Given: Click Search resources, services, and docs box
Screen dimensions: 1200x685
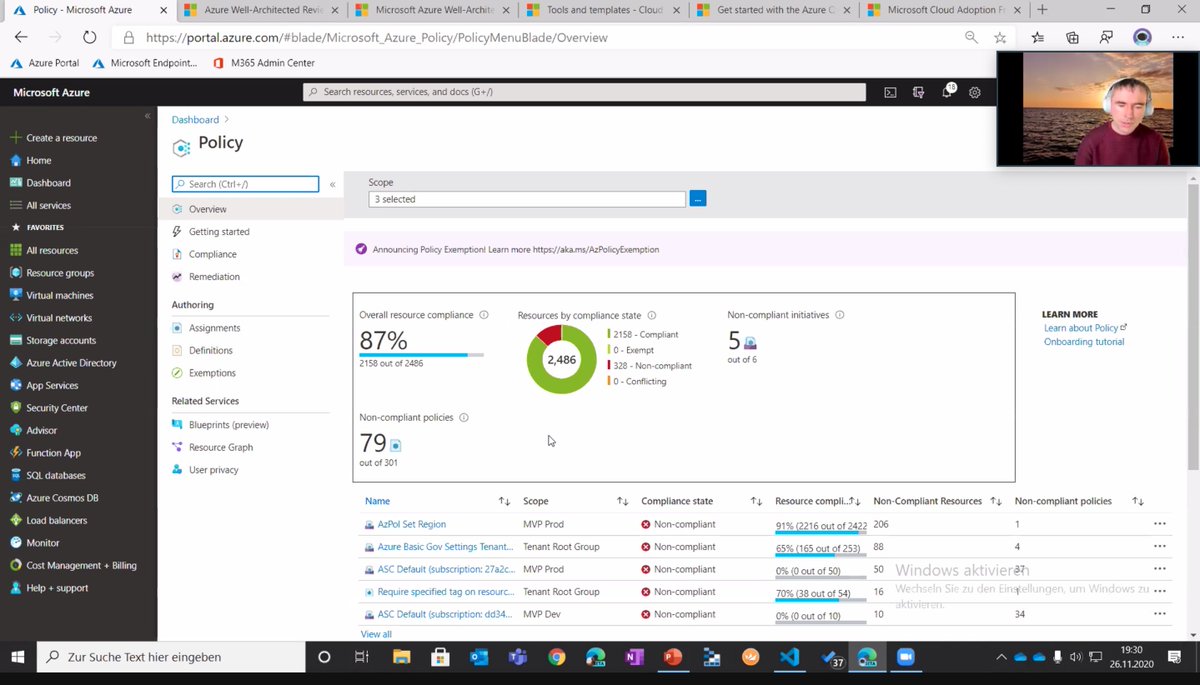Looking at the screenshot, I should point(585,92).
